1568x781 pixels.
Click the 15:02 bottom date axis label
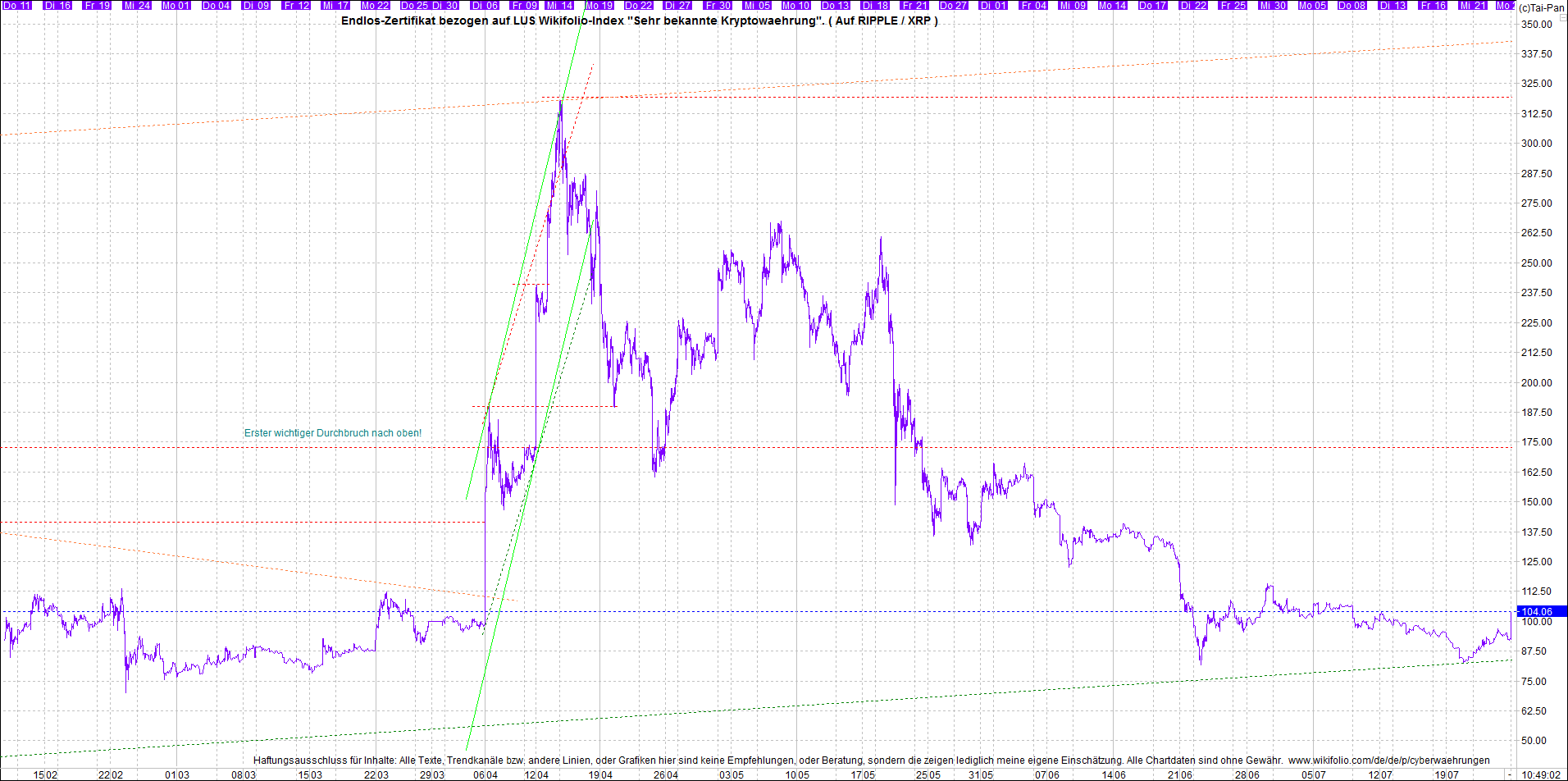45,774
